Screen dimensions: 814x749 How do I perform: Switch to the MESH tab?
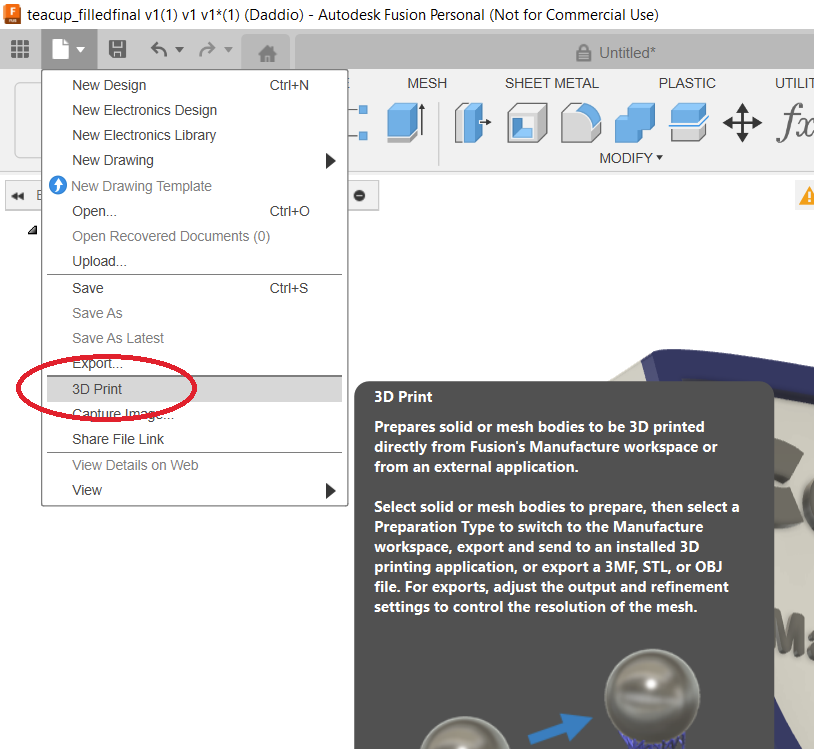[427, 83]
